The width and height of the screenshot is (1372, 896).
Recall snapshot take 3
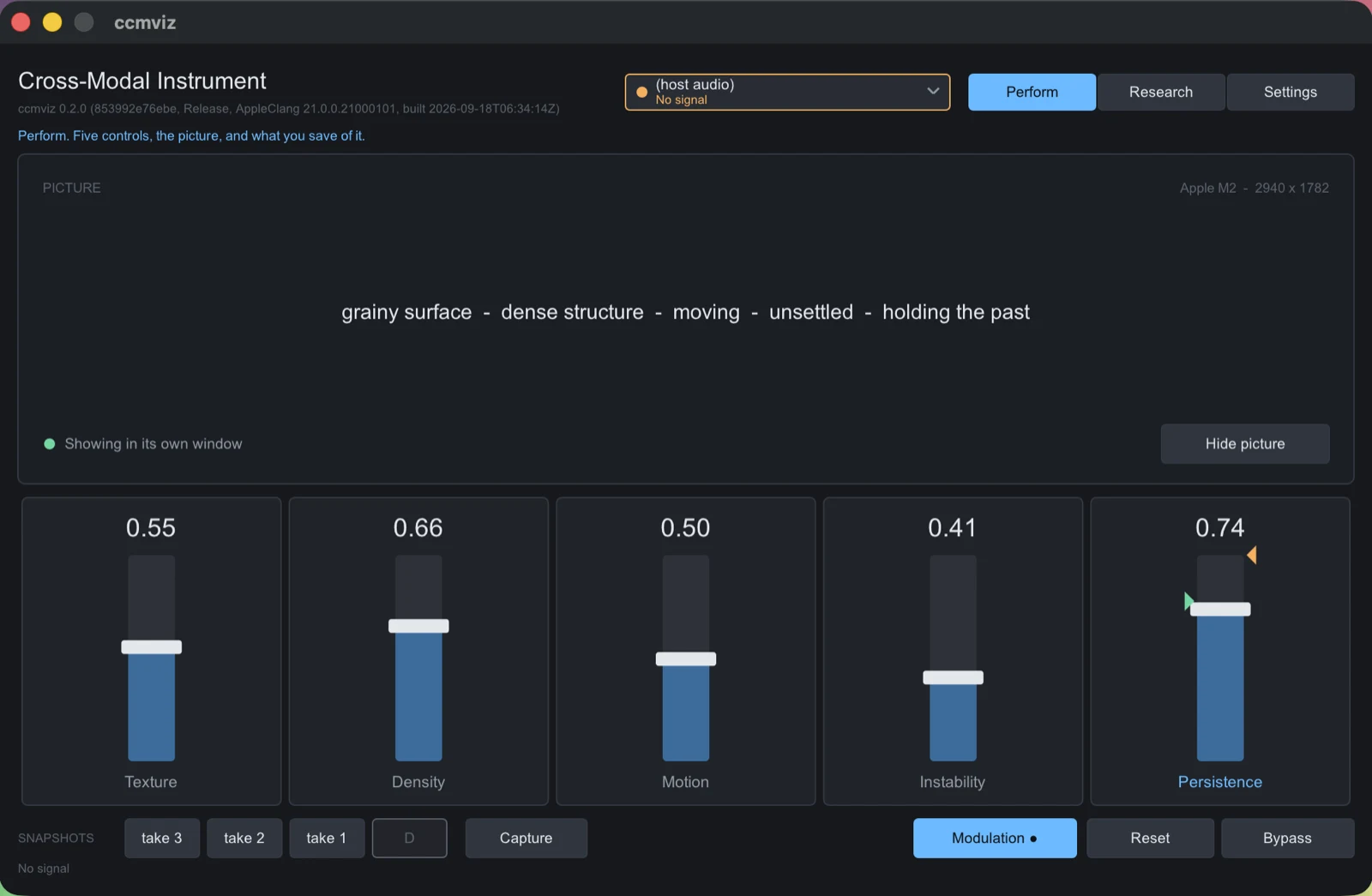(161, 838)
